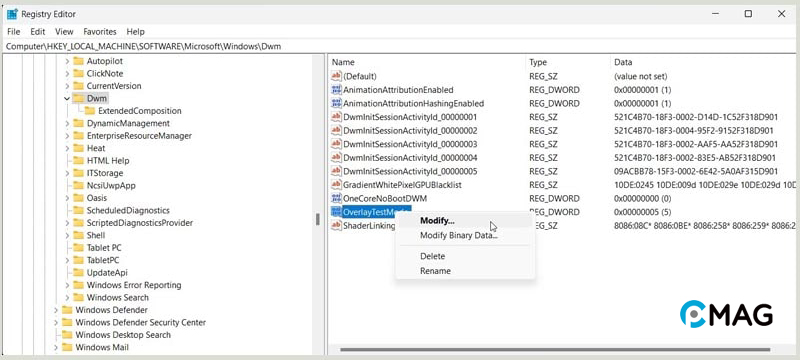Click the registry path address bar

(398, 46)
